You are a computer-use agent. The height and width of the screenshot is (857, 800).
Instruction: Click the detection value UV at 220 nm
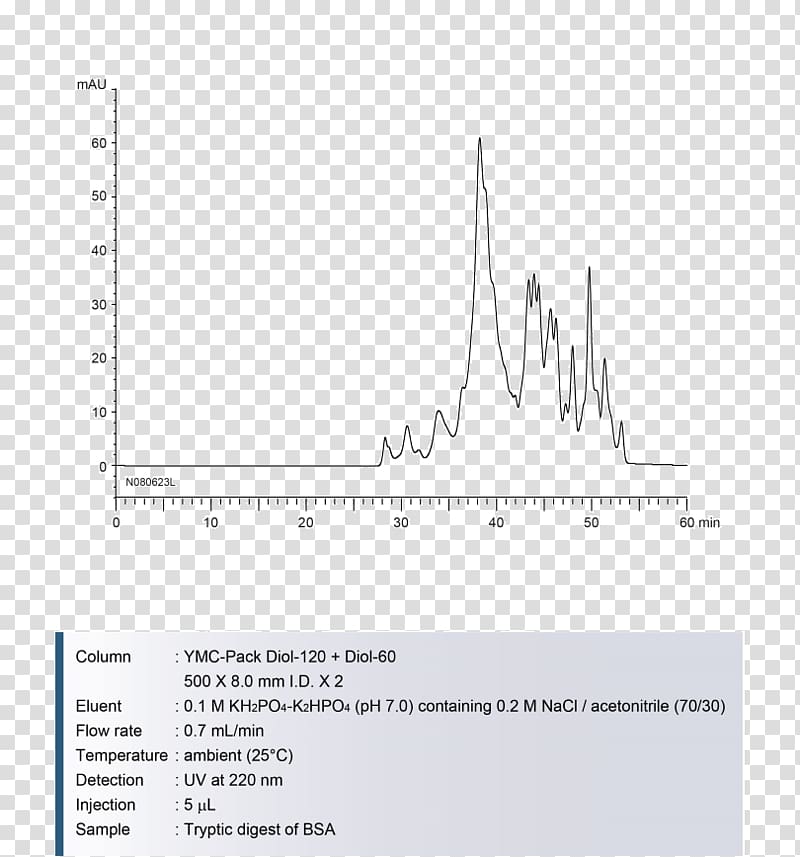233,780
